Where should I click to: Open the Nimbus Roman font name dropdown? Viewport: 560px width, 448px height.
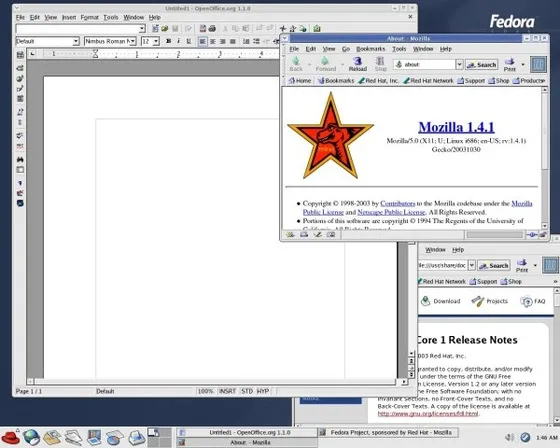(x=133, y=41)
